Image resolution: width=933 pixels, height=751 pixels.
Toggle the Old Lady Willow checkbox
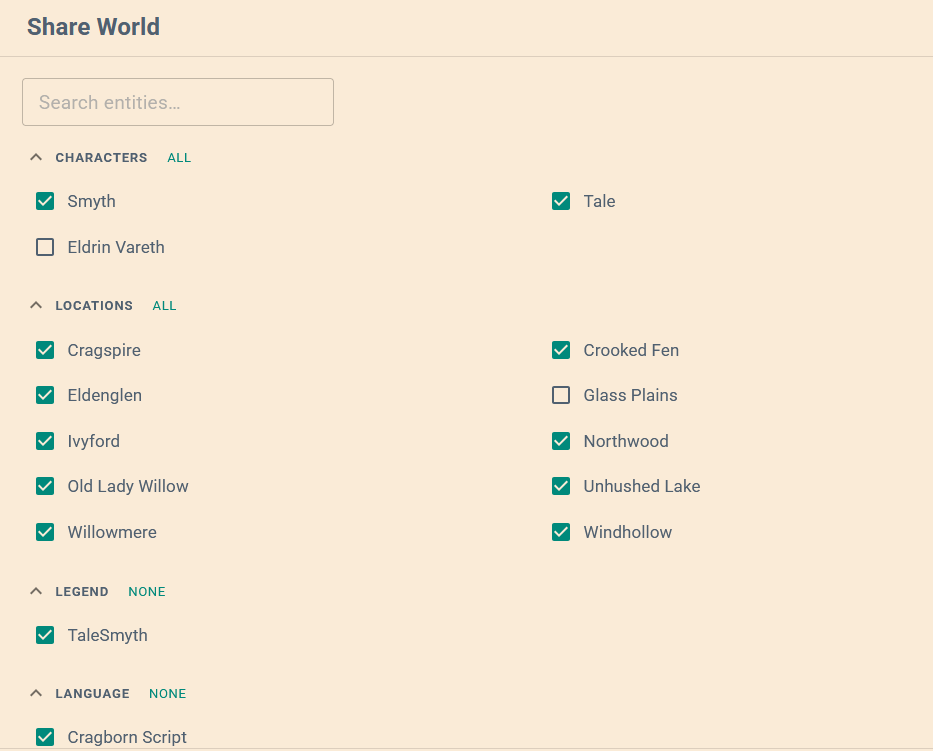[x=45, y=486]
